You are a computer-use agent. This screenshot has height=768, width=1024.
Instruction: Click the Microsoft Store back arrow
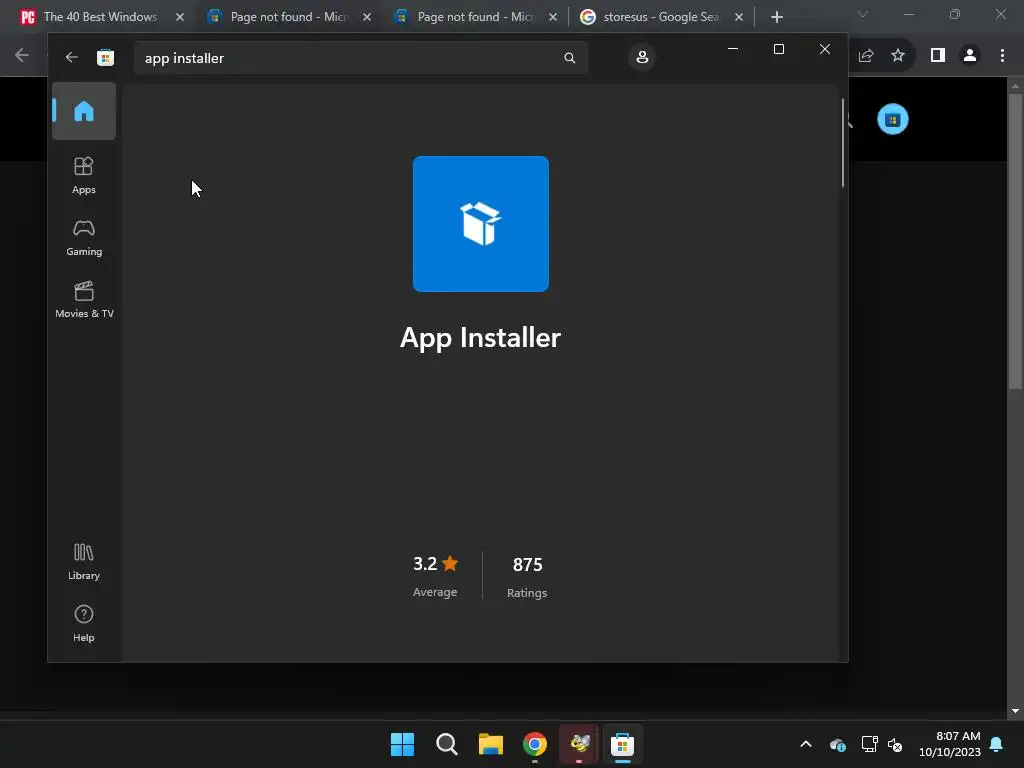72,57
